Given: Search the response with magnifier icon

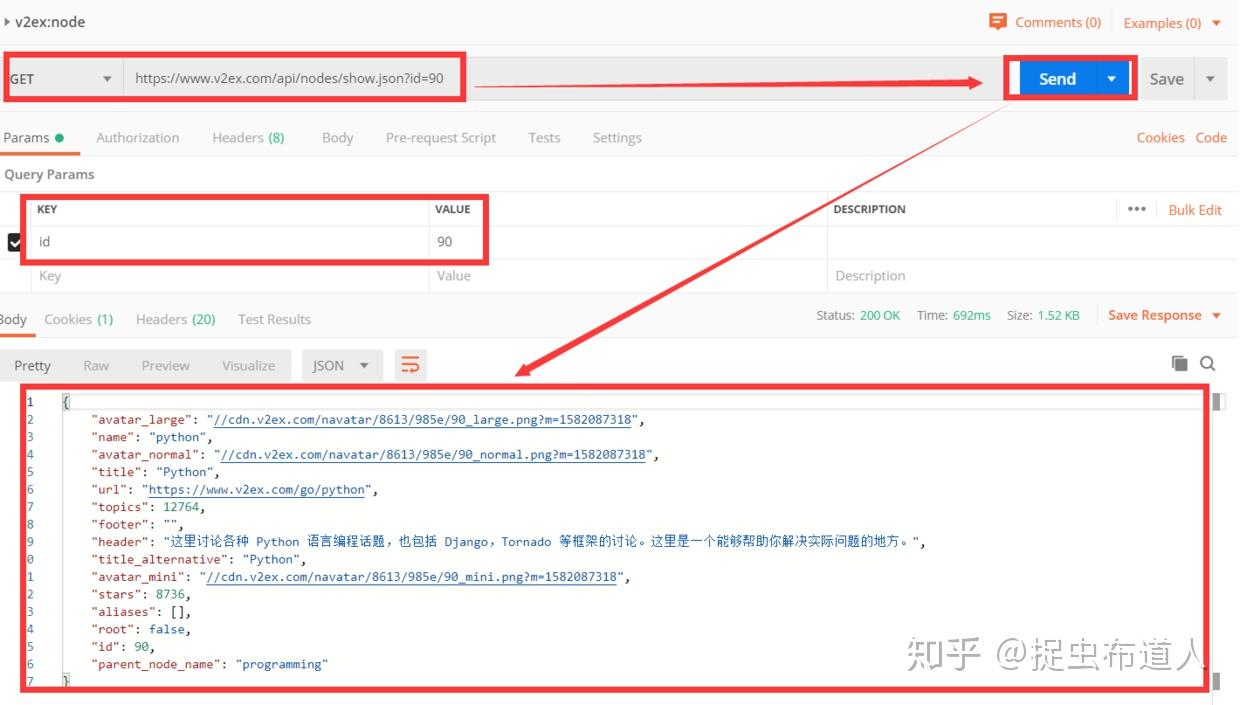Looking at the screenshot, I should [1208, 363].
